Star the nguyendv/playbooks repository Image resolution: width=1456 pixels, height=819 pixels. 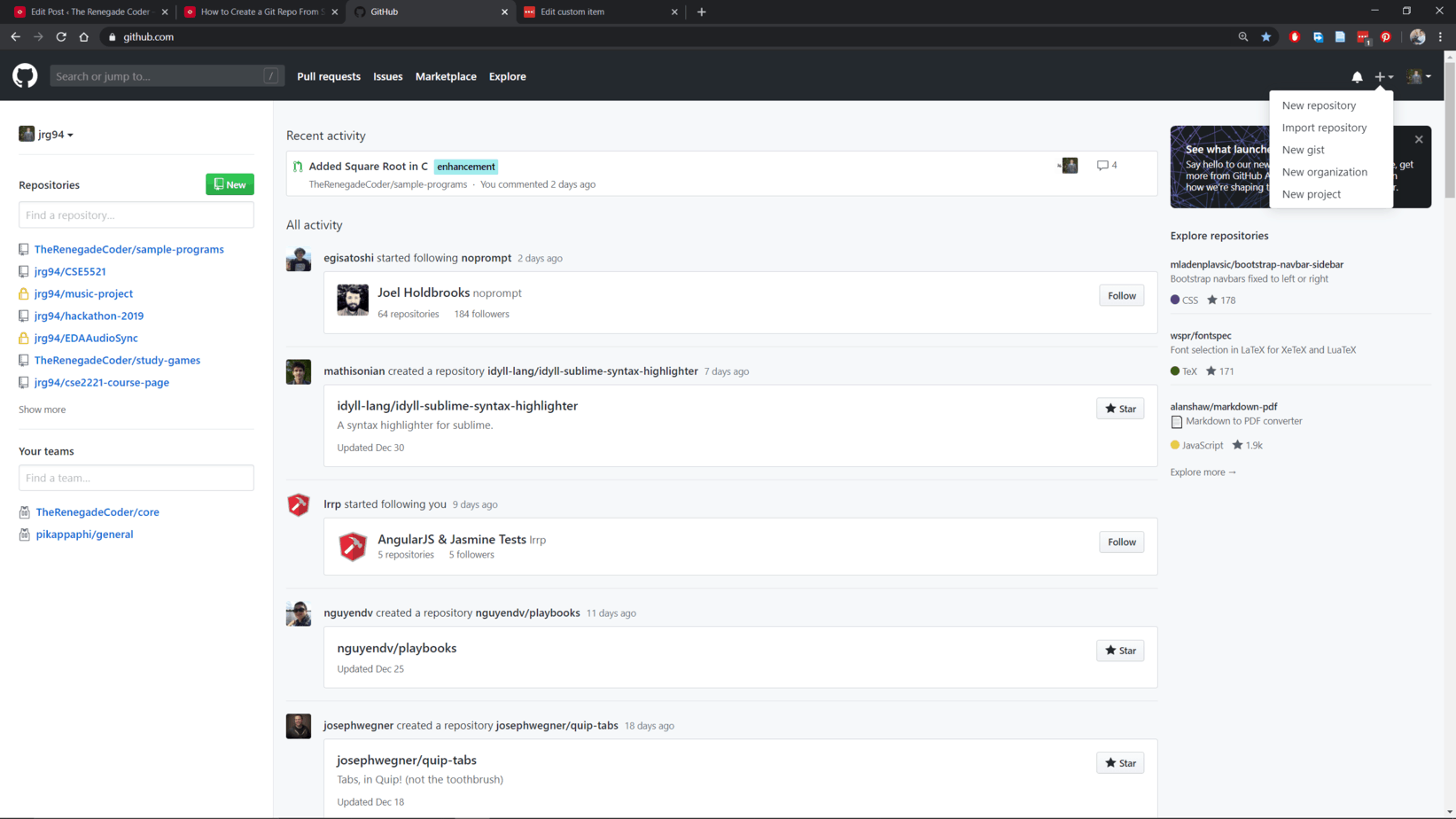[x=1119, y=650]
